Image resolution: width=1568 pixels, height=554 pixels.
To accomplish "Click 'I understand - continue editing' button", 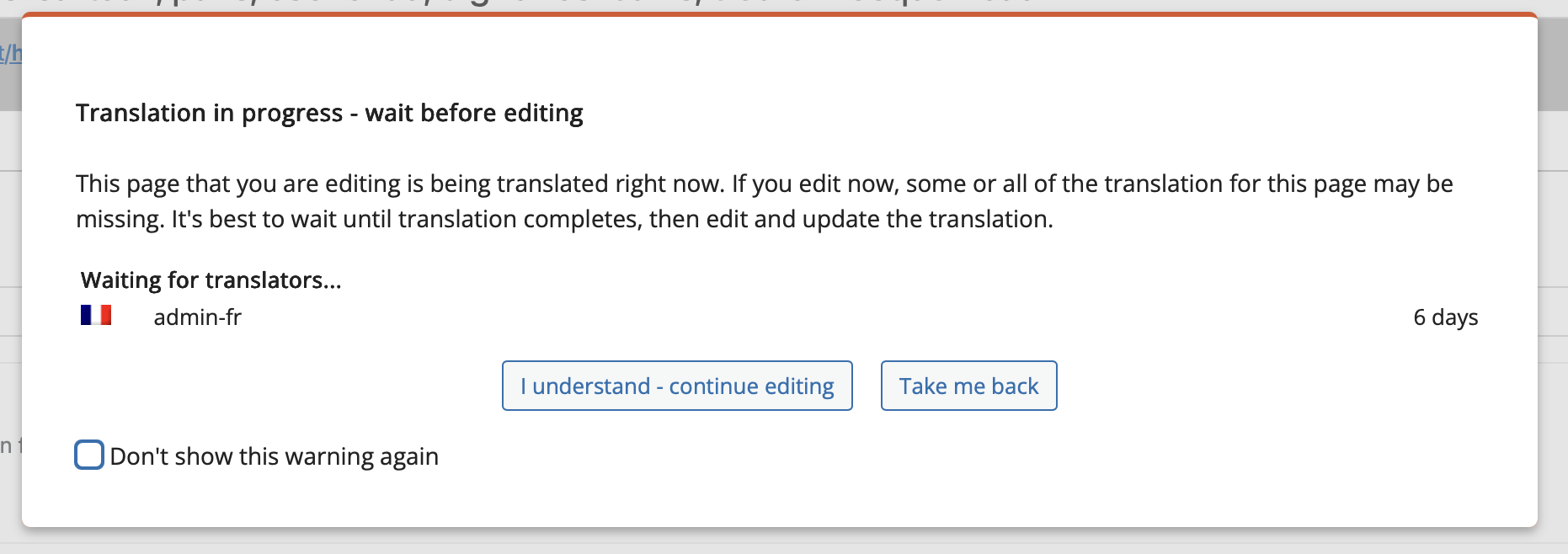I will (677, 386).
